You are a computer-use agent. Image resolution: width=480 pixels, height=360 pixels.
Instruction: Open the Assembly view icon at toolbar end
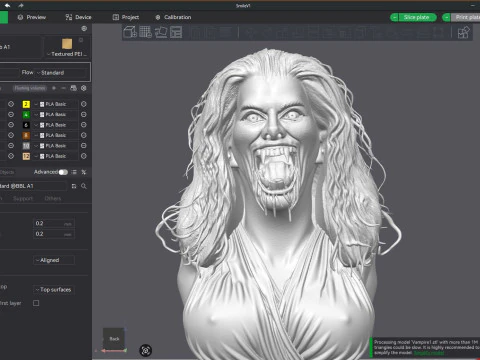point(463,32)
